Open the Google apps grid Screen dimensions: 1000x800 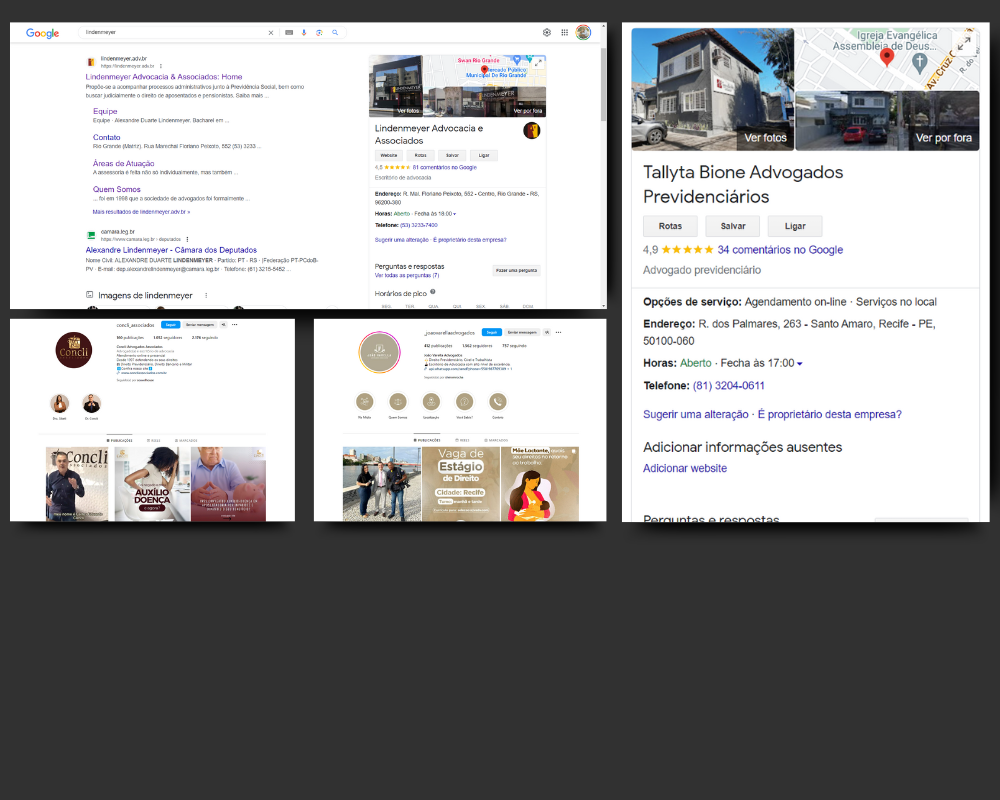click(564, 33)
